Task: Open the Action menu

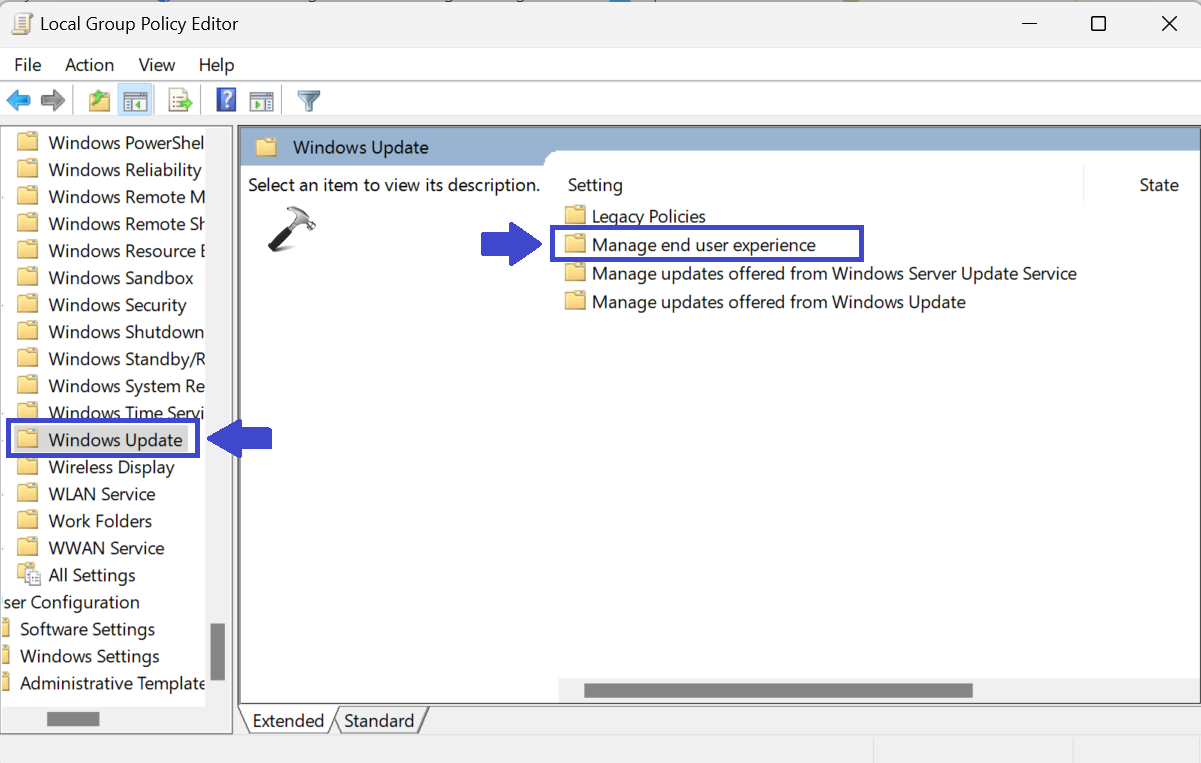Action: pos(89,65)
